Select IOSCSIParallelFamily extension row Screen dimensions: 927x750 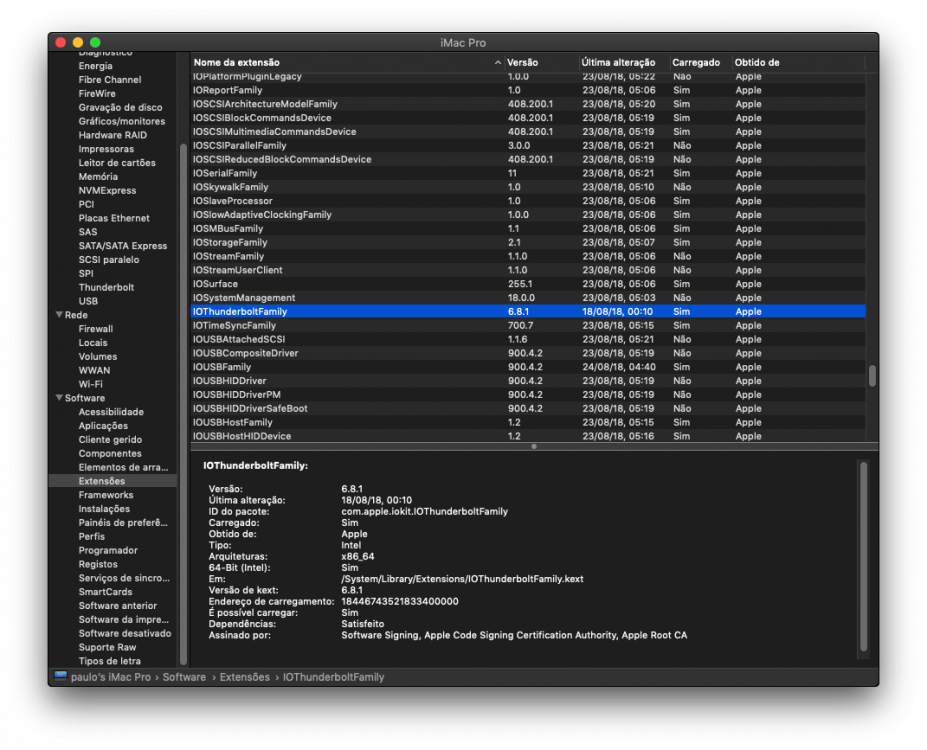[x=528, y=145]
